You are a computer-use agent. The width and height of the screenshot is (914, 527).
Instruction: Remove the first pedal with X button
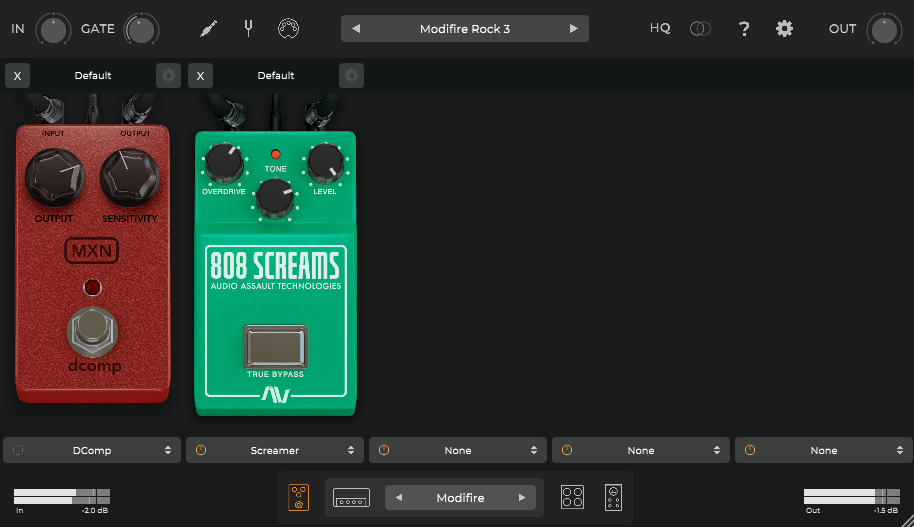coord(17,76)
